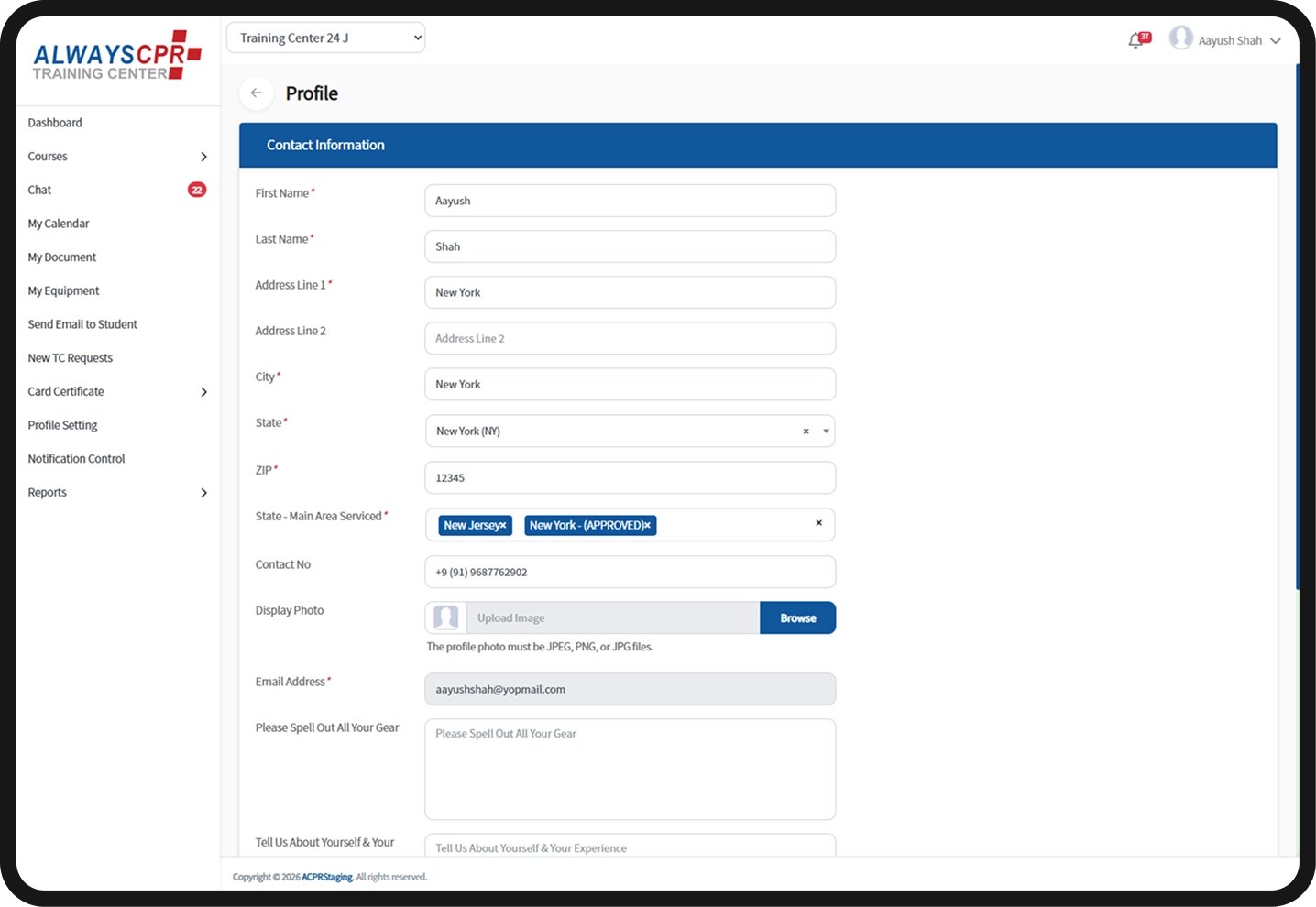Click the display photo placeholder thumbnail

pos(446,617)
